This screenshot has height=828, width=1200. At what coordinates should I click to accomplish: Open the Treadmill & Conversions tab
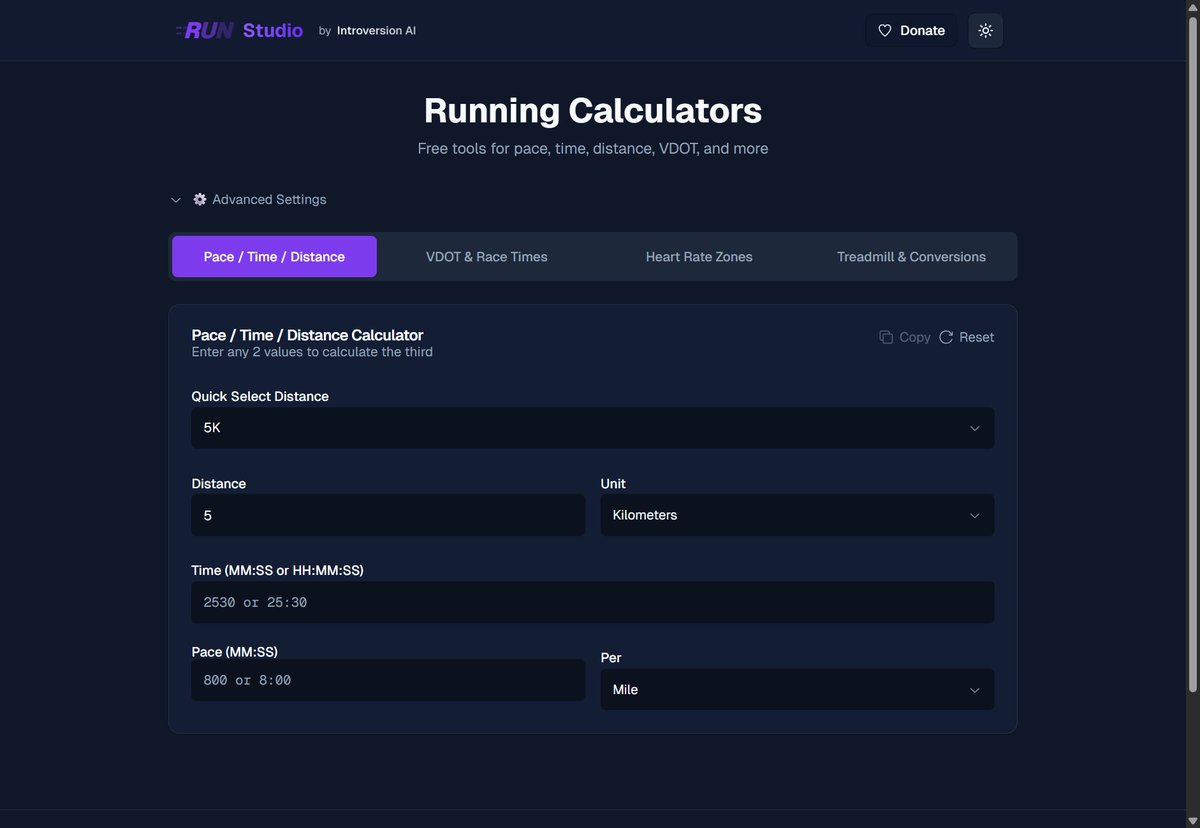[x=911, y=256]
